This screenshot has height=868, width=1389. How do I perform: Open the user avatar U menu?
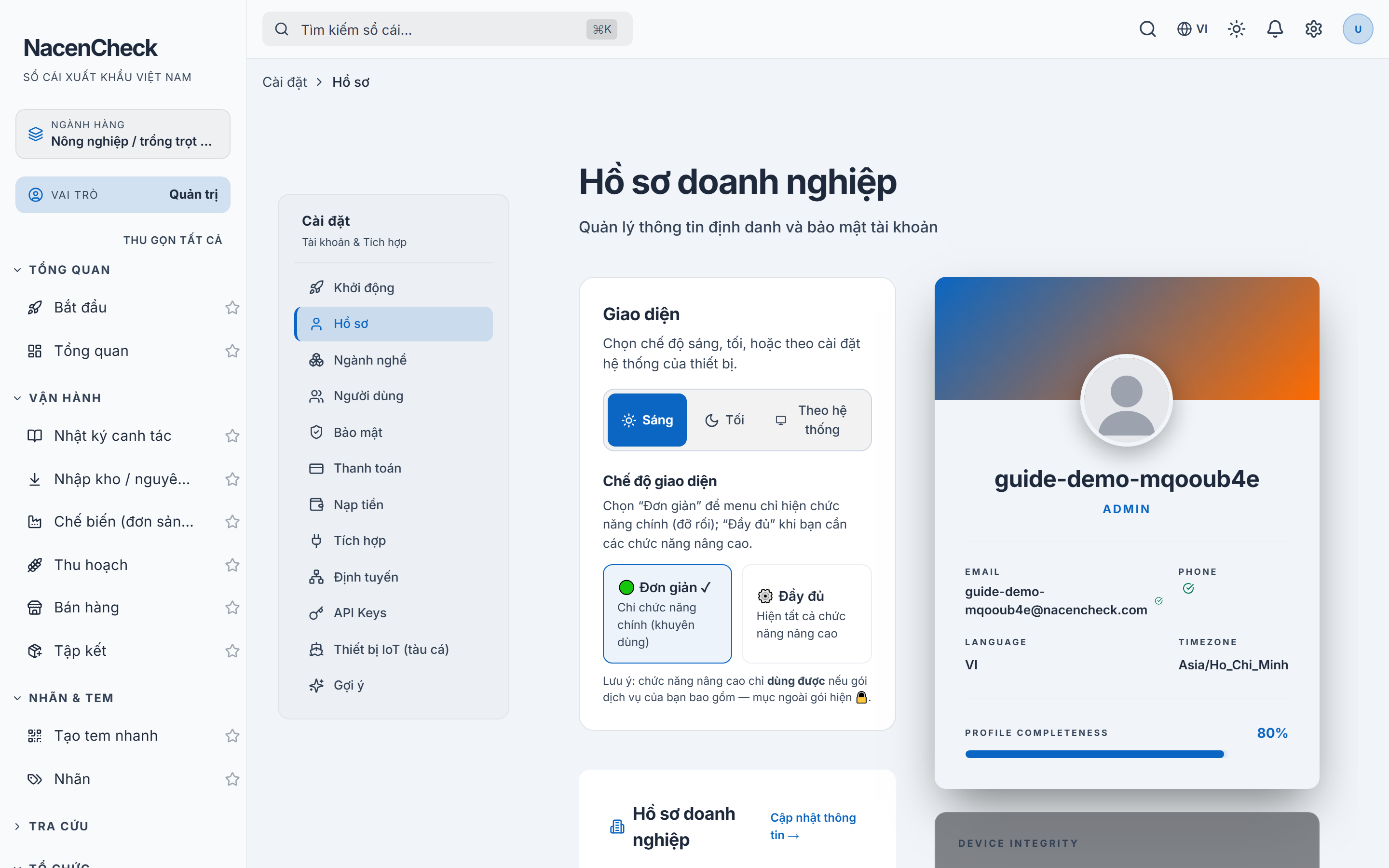pos(1358,29)
